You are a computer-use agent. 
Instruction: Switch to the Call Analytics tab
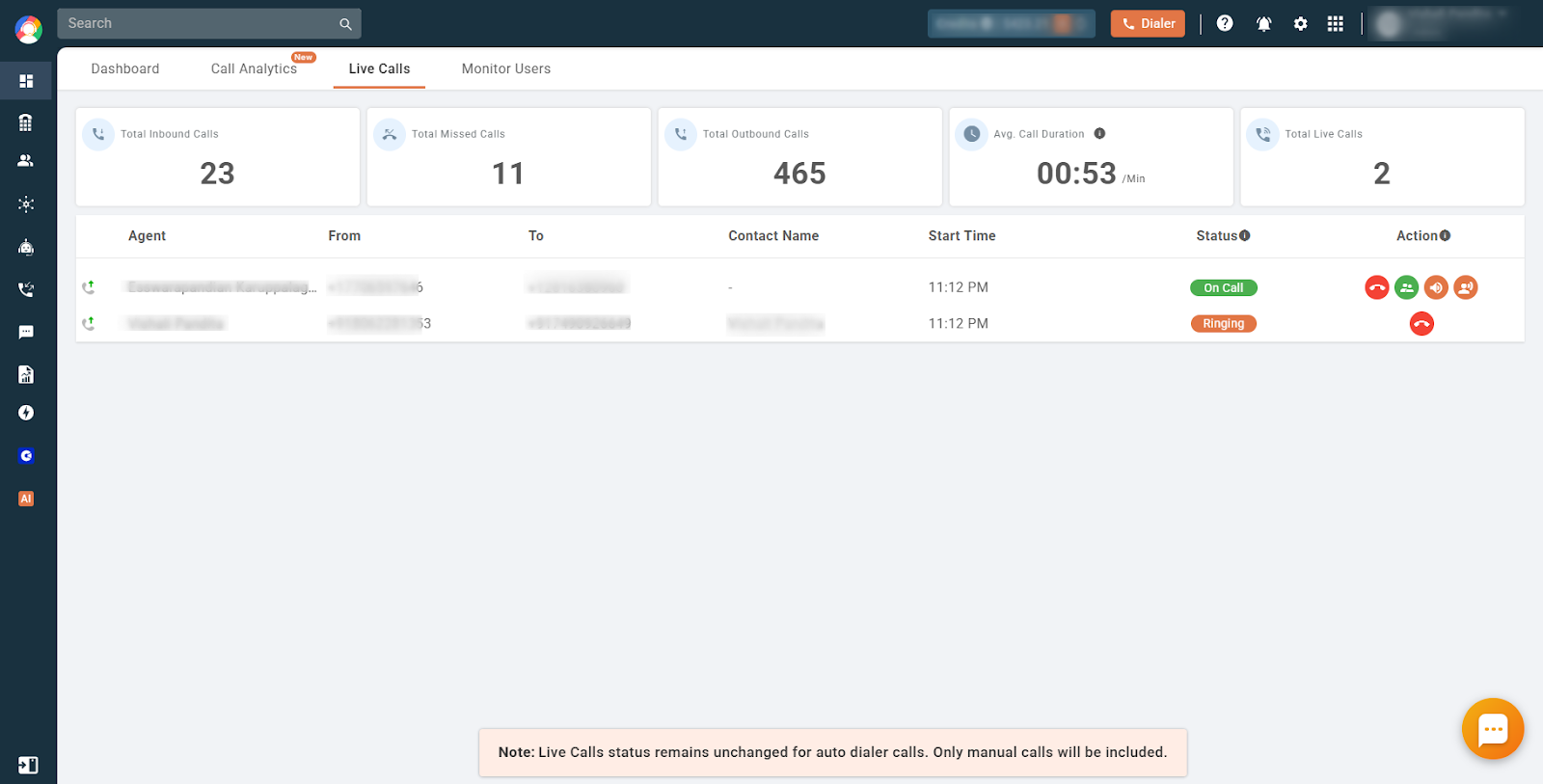(x=255, y=68)
